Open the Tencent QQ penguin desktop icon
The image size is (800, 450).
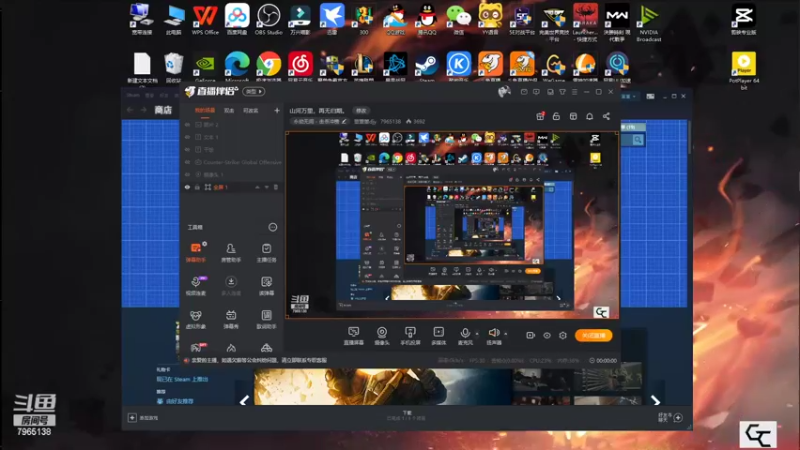[427, 19]
